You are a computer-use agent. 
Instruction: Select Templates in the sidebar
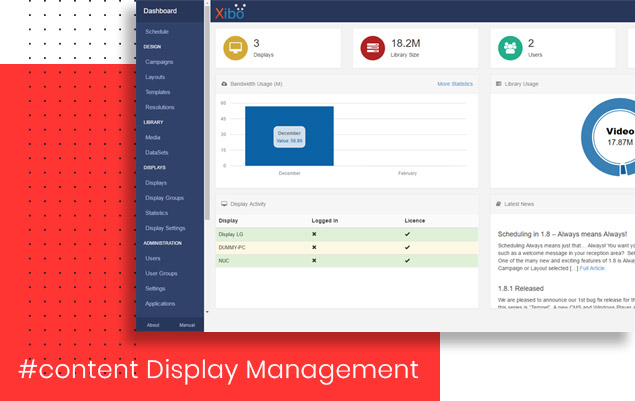pos(158,92)
